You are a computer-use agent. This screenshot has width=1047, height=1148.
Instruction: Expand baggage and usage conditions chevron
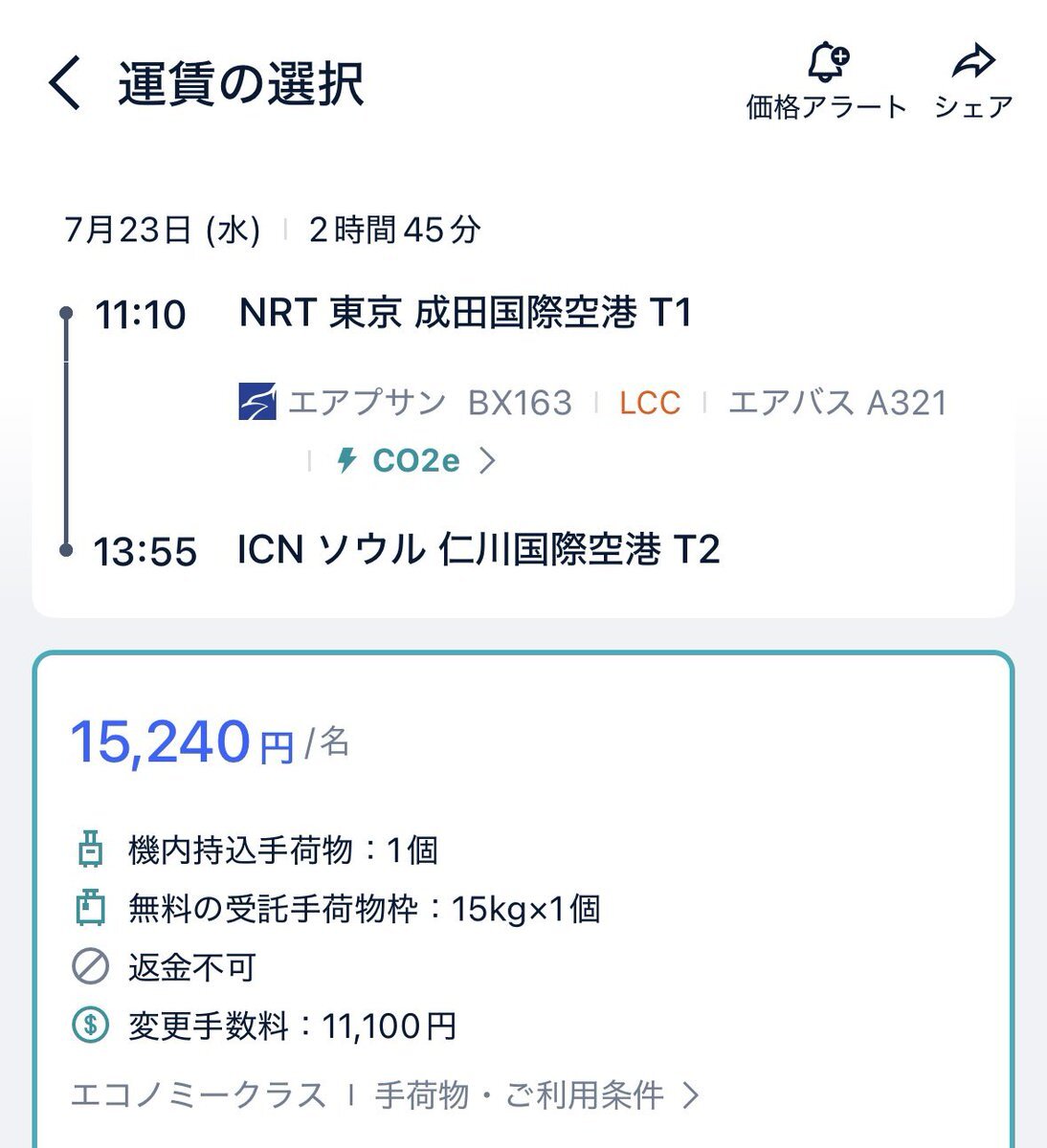[691, 1094]
